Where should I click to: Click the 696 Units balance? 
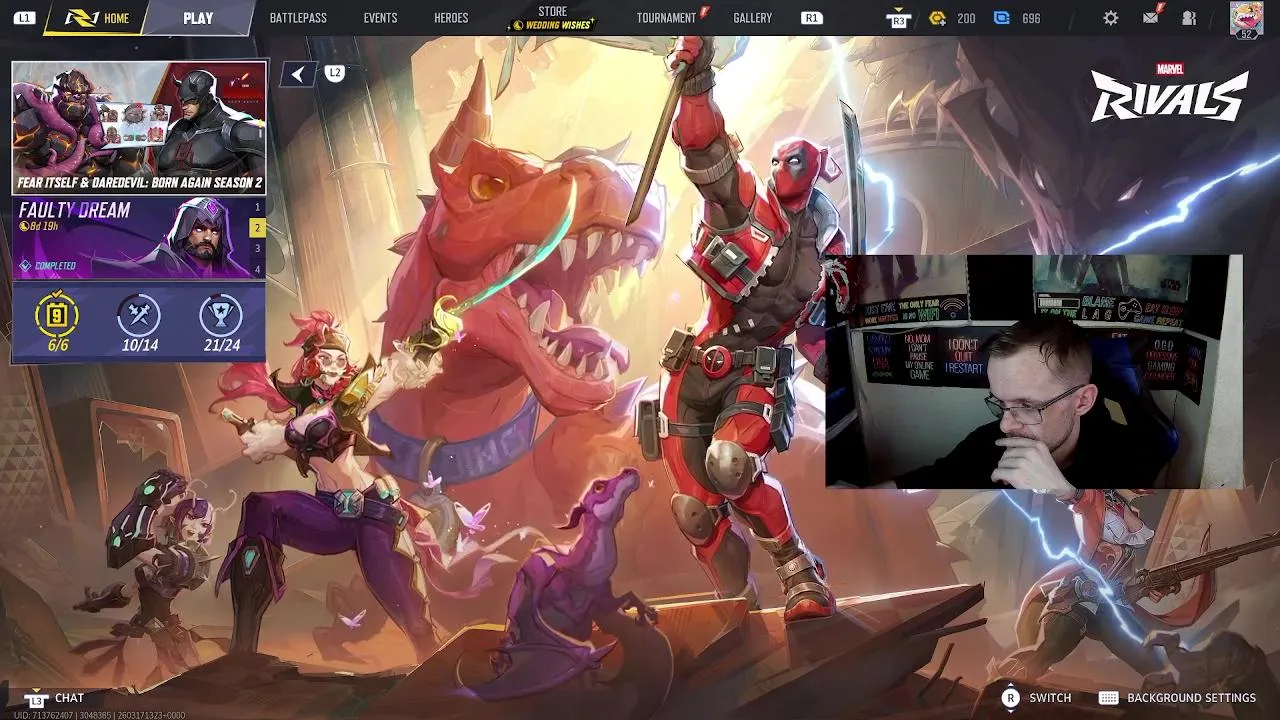[x=1031, y=18]
